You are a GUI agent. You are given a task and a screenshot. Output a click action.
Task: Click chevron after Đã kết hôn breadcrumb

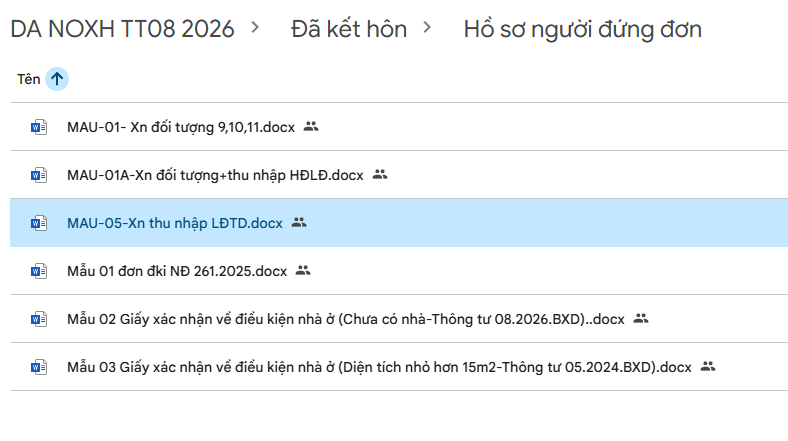click(428, 28)
